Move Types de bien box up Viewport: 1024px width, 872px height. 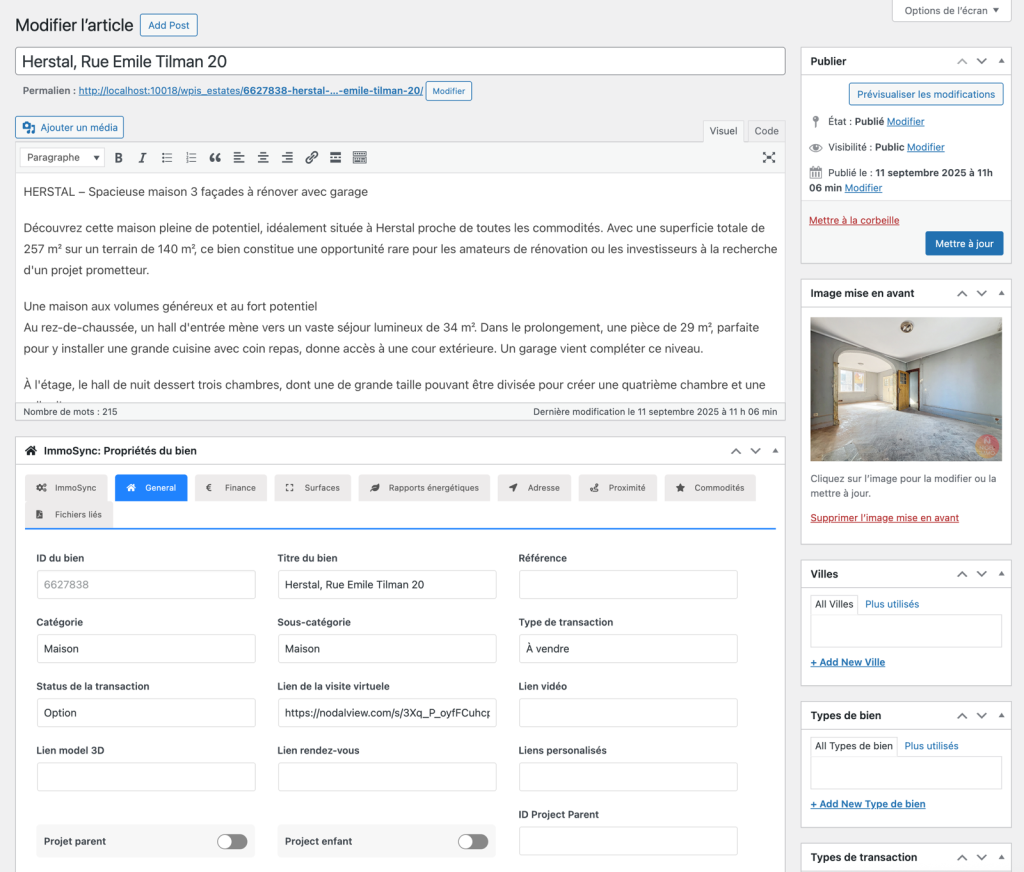tap(962, 716)
